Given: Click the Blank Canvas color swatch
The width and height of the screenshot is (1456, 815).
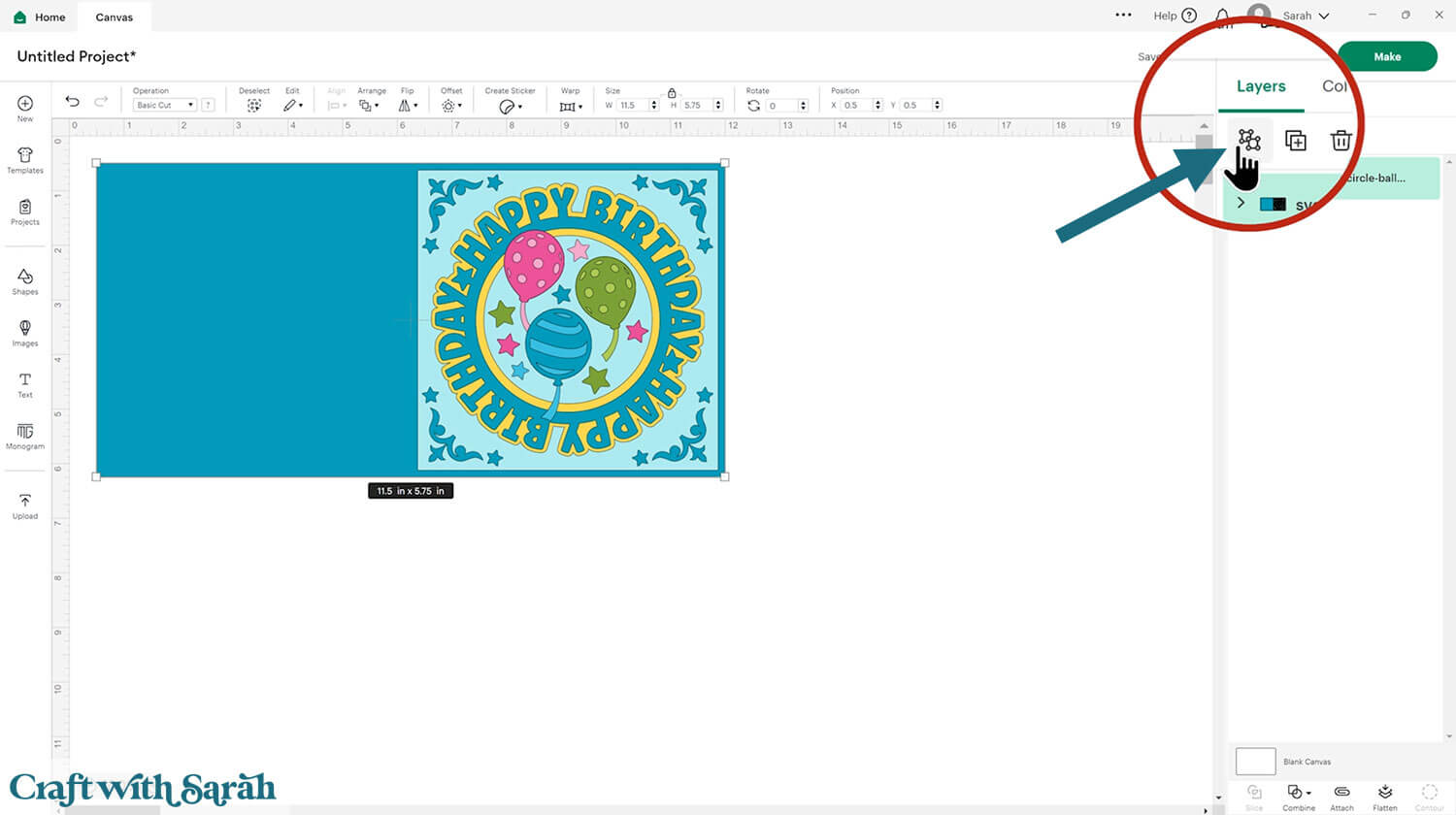Looking at the screenshot, I should tap(1255, 761).
